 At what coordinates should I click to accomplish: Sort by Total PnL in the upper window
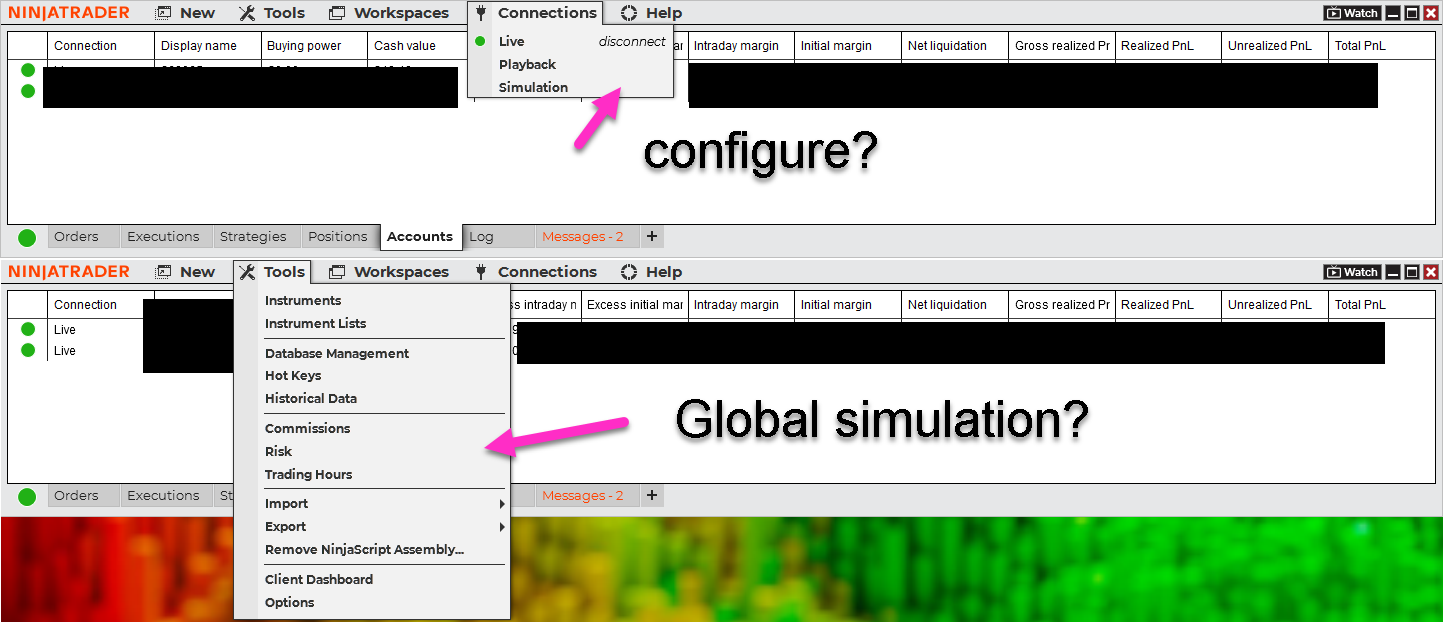(x=1381, y=46)
